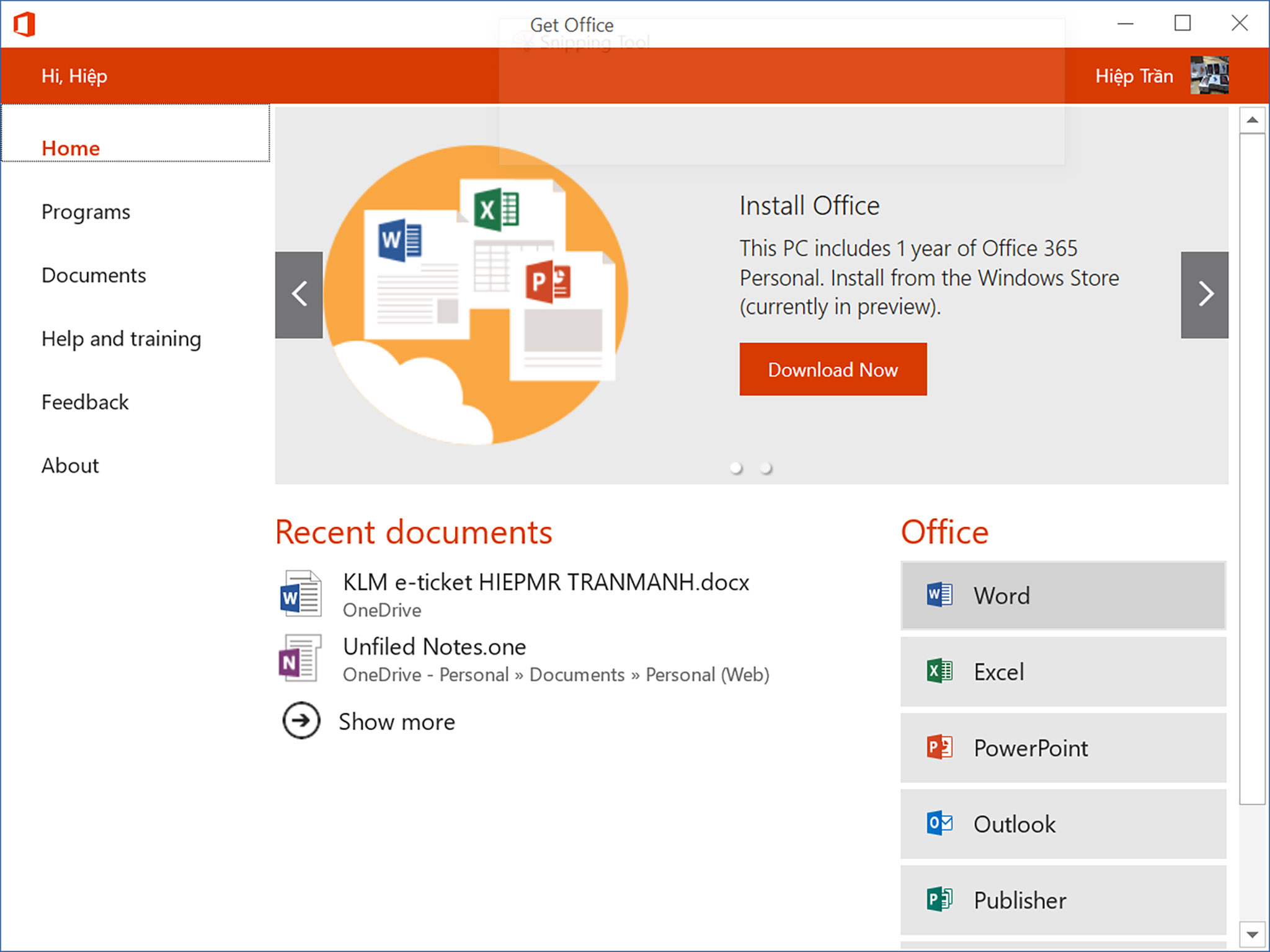Launch Publisher from Office list
This screenshot has height=952, width=1270.
pyautogui.click(x=1063, y=901)
